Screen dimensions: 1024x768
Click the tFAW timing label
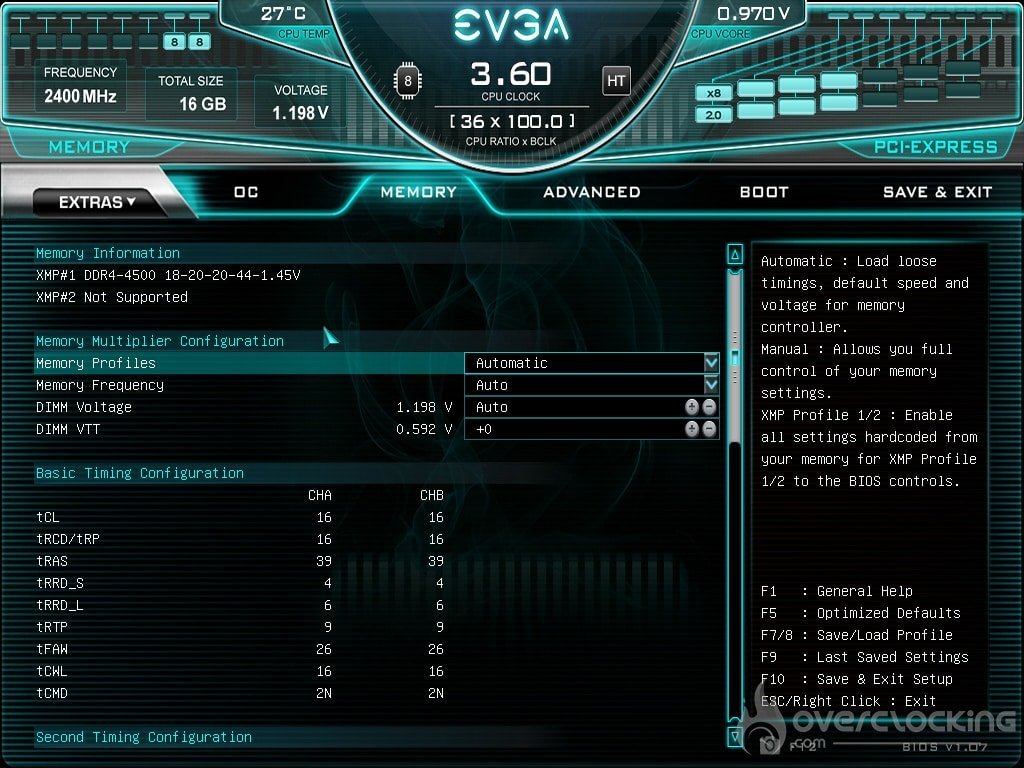click(x=52, y=649)
